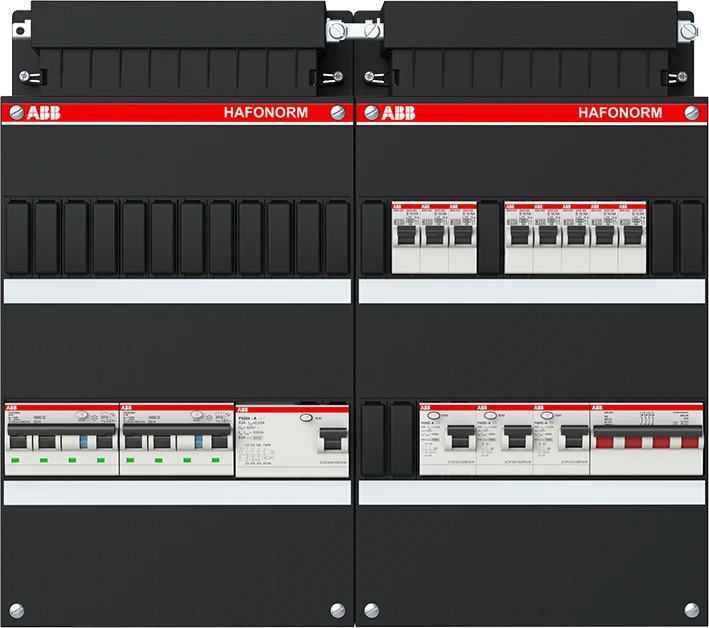
Task: Click the white label strip under upper-left row
Action: 177,291
